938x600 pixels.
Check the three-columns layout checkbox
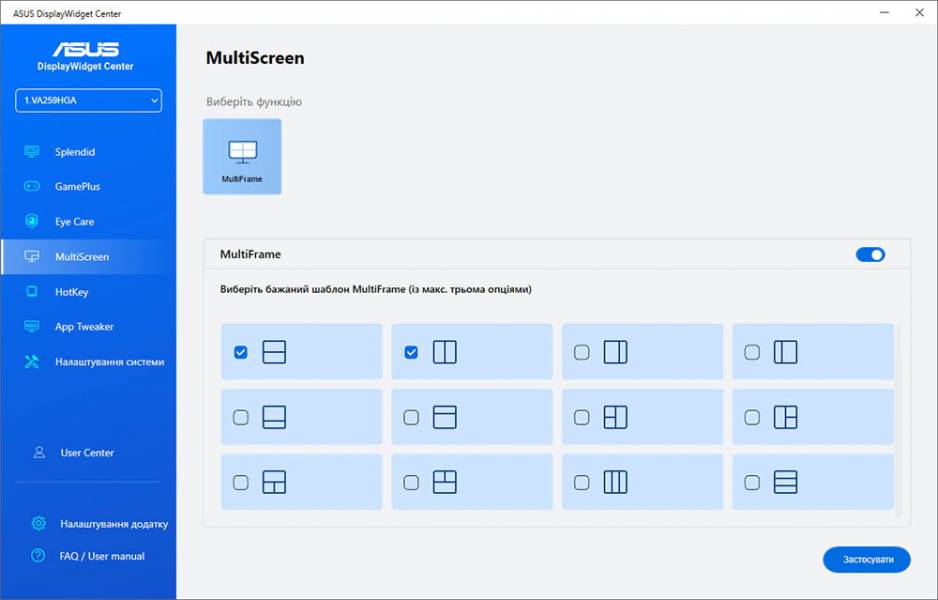pyautogui.click(x=581, y=482)
